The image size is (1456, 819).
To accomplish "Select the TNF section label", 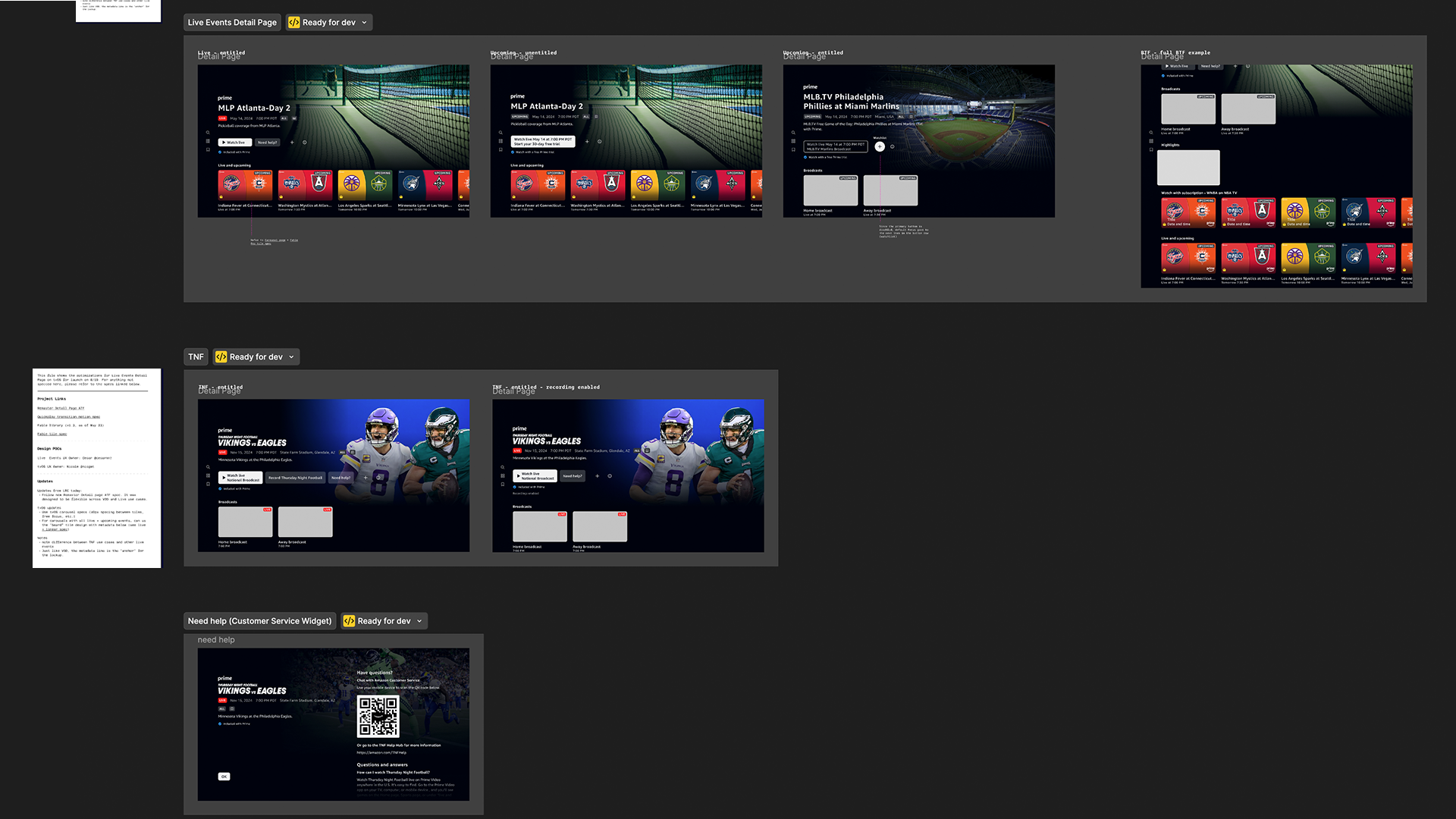I will (x=196, y=357).
